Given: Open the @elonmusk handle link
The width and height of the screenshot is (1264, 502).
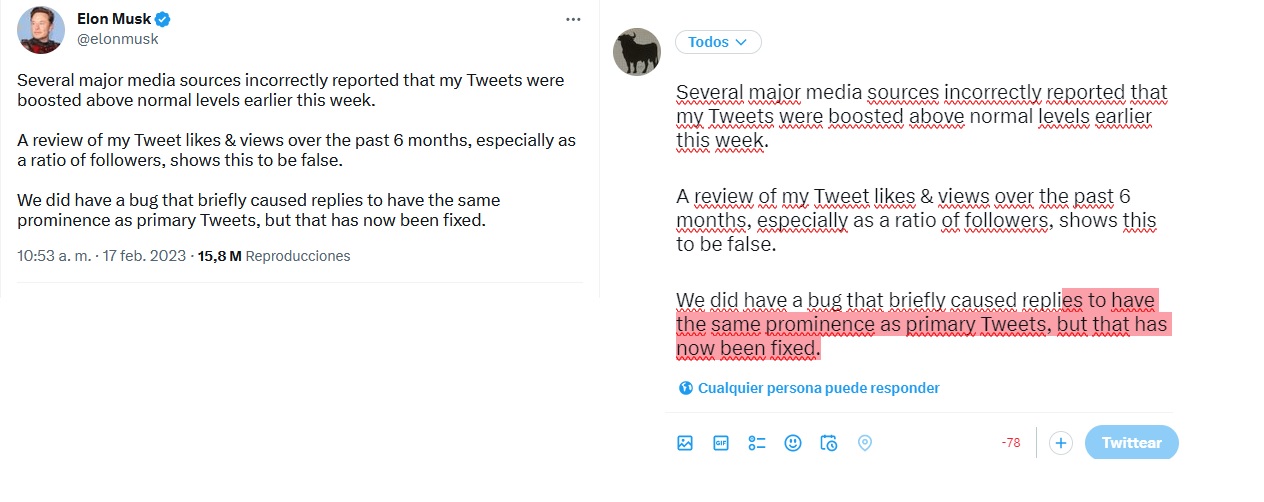Looking at the screenshot, I should [118, 39].
